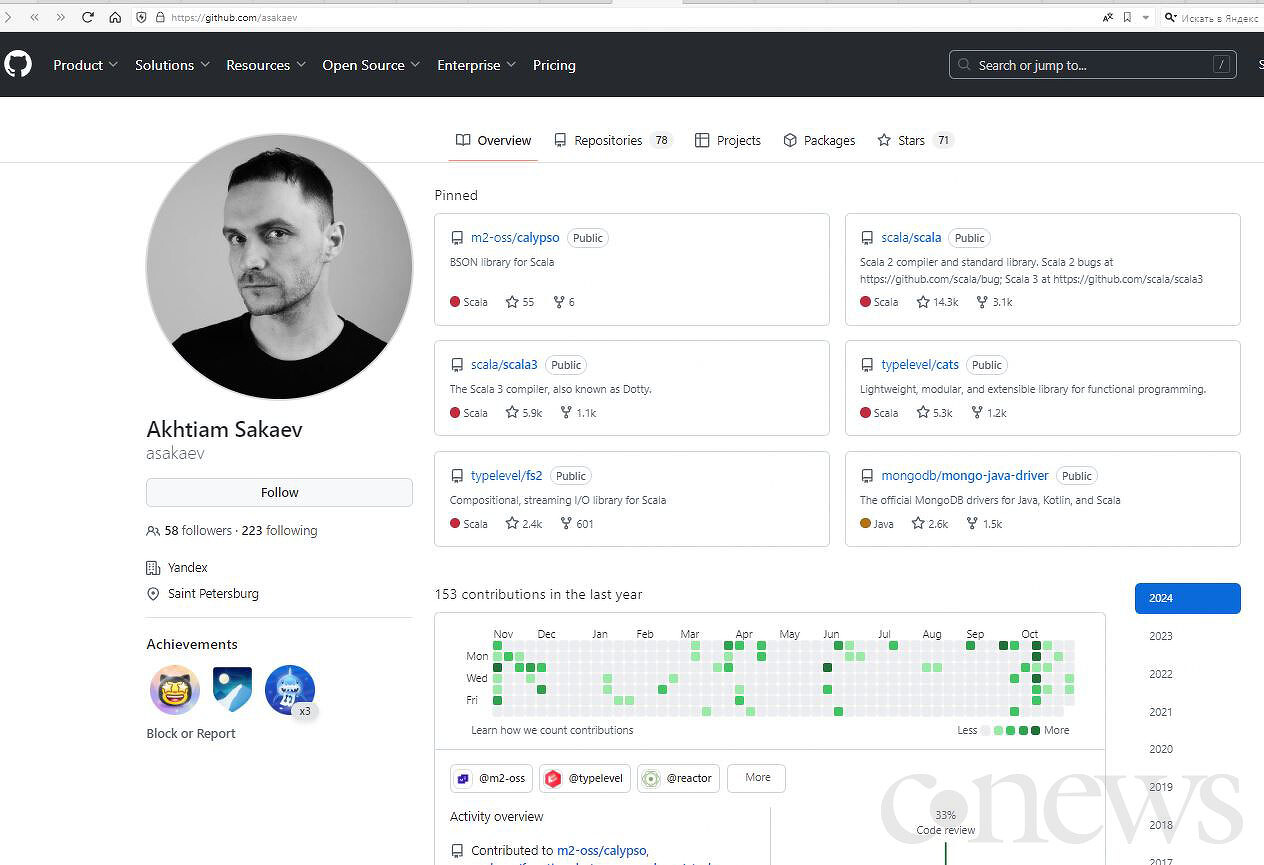Open typelevel/cats repository link
This screenshot has width=1264, height=865.
point(920,365)
